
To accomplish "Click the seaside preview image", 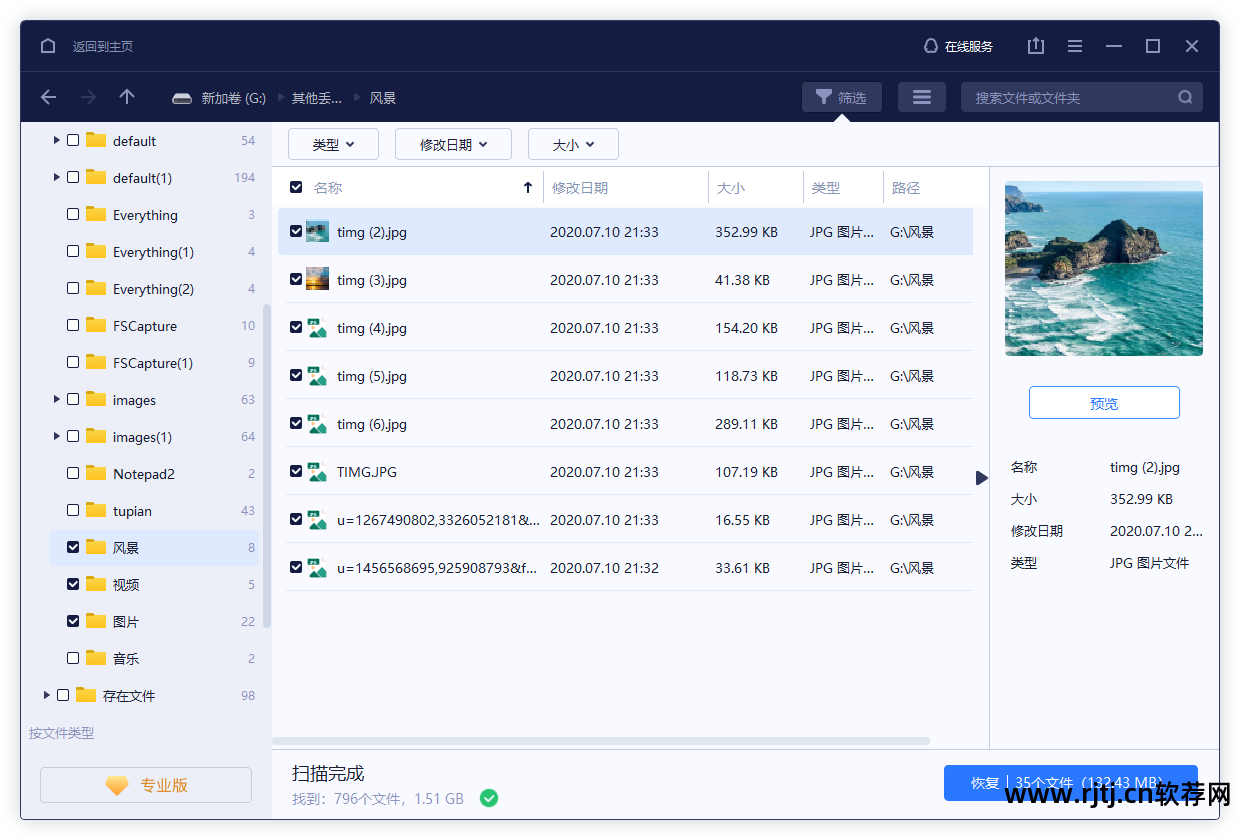I will tap(1104, 268).
